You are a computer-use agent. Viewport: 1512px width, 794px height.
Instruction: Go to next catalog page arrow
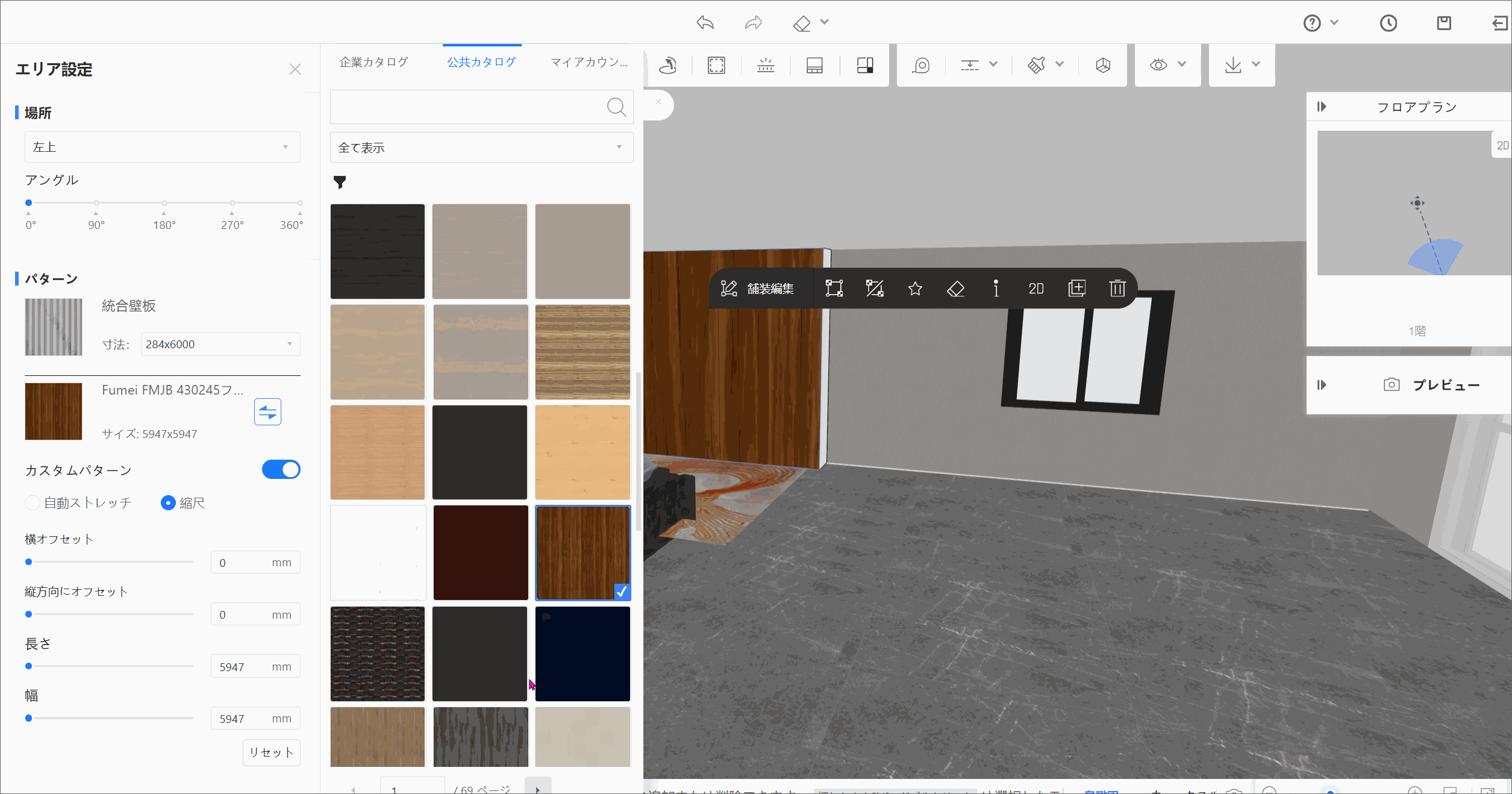coord(538,788)
